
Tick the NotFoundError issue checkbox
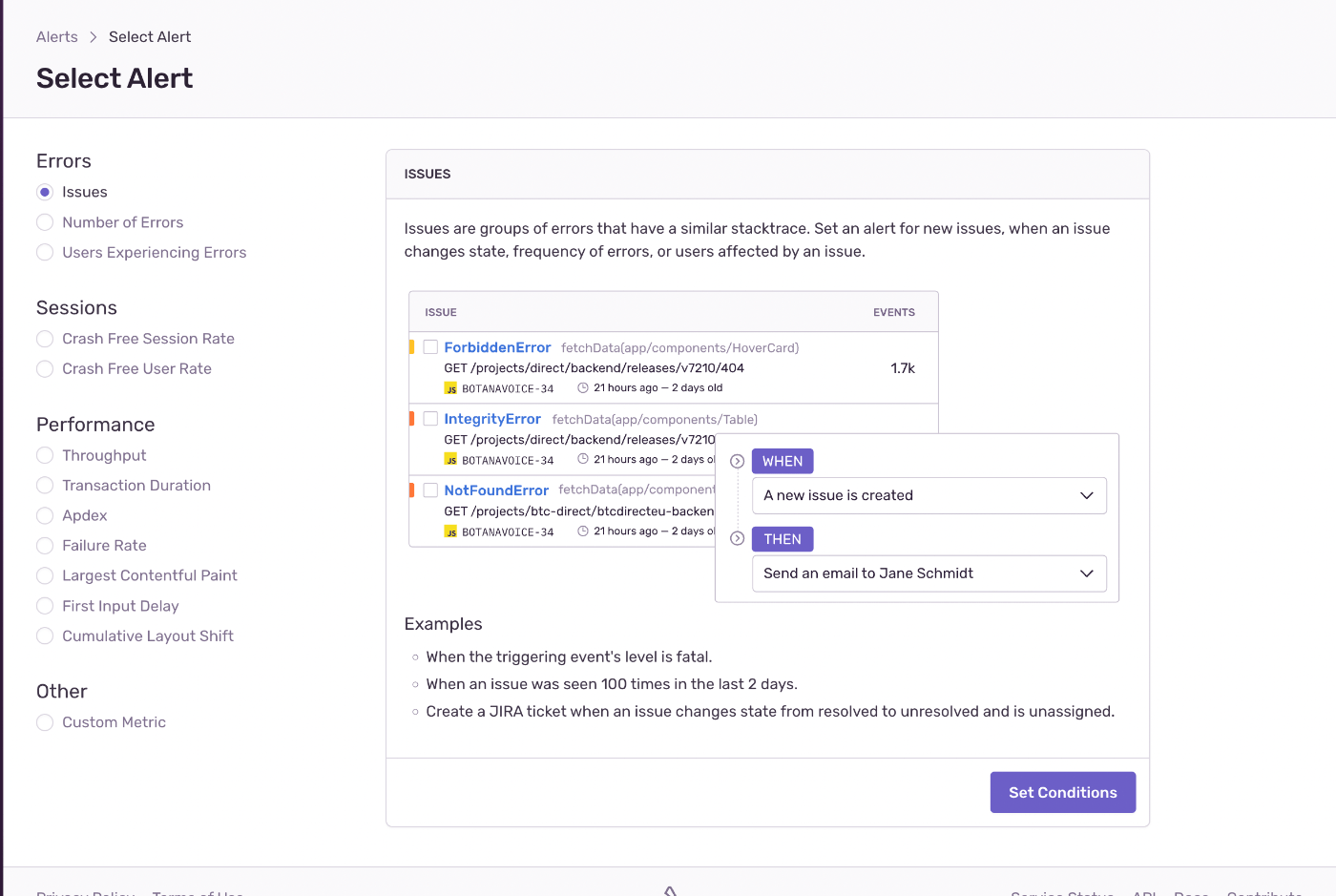(430, 490)
